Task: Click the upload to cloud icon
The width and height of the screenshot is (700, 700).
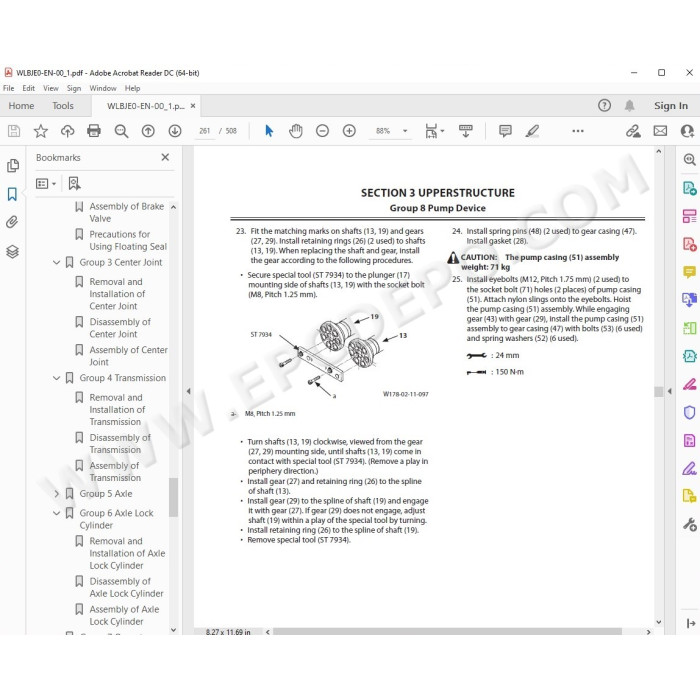Action: click(x=67, y=131)
